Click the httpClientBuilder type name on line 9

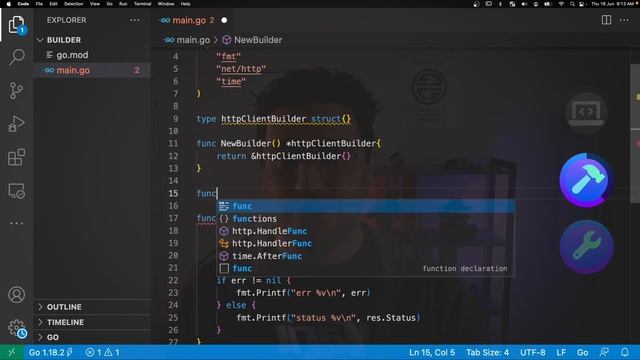pyautogui.click(x=264, y=119)
